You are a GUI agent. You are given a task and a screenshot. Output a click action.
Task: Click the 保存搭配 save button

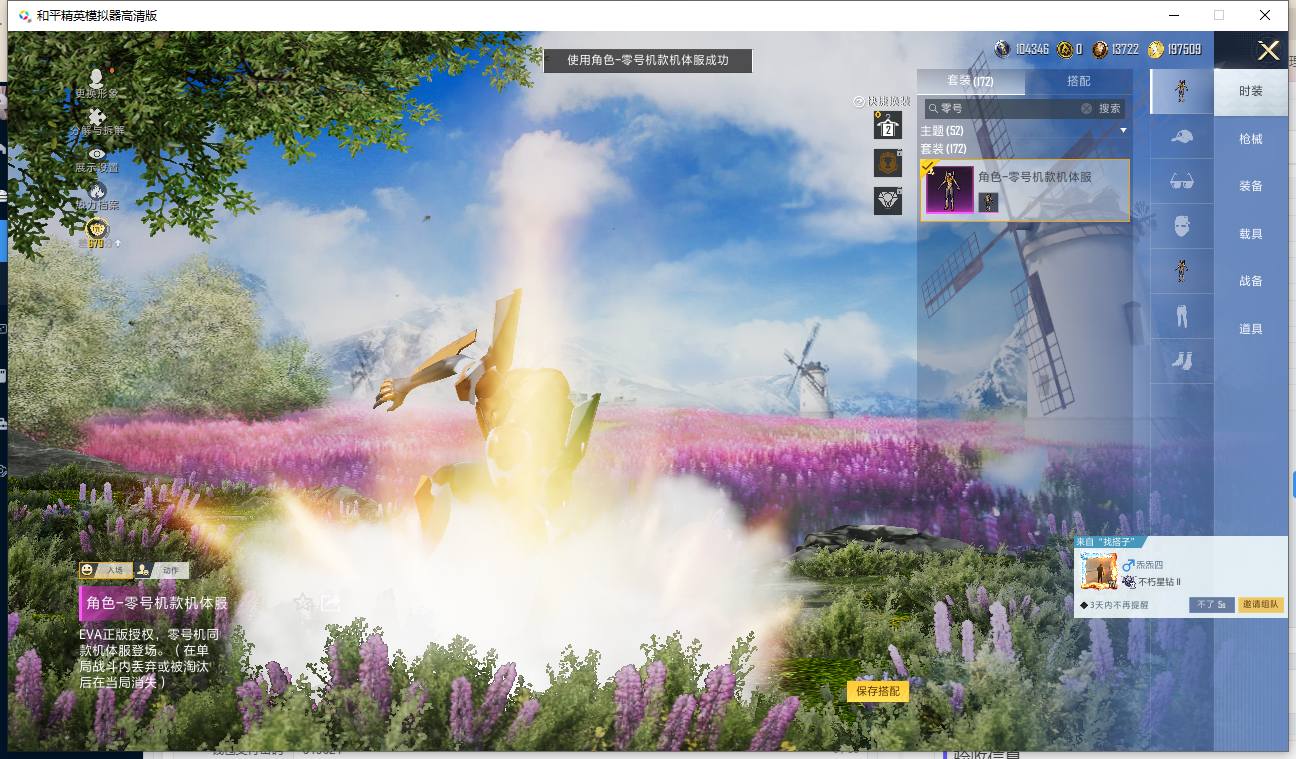878,691
